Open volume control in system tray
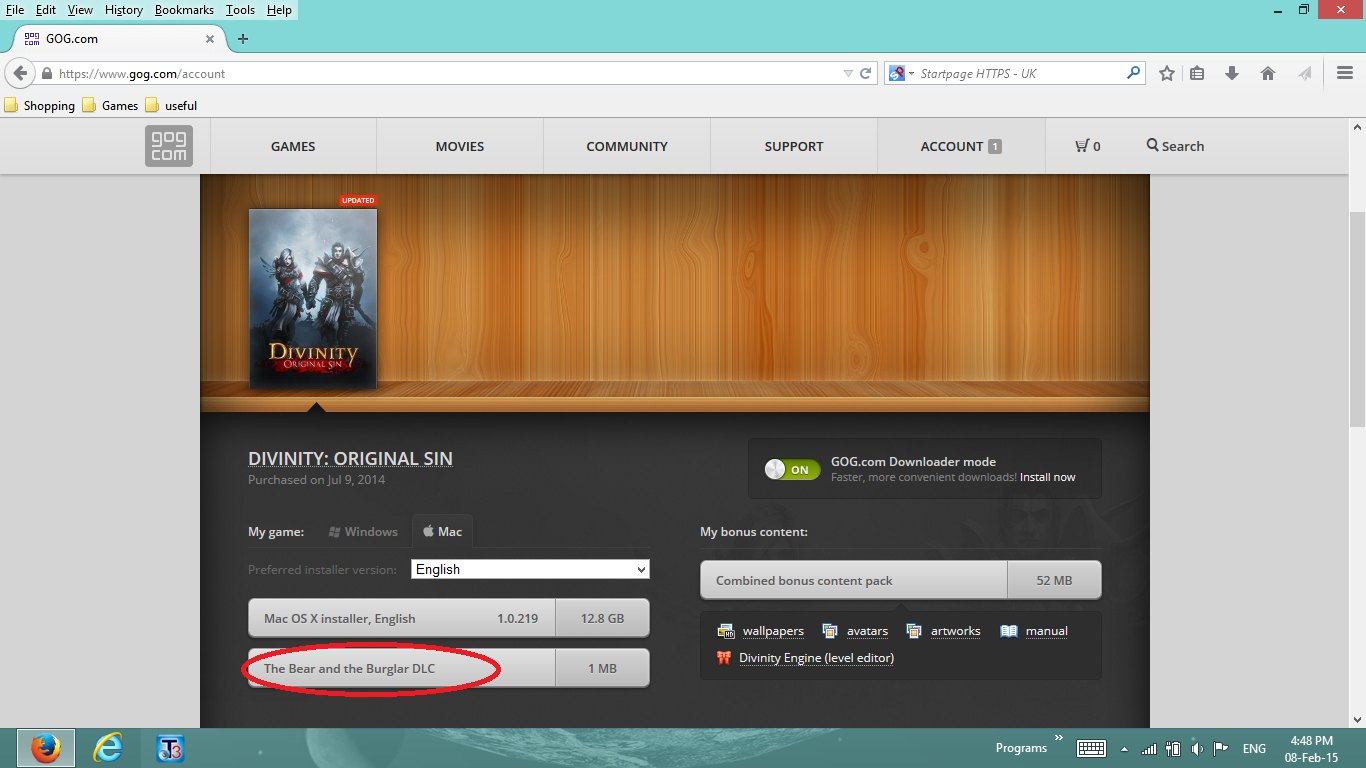 coord(1197,748)
